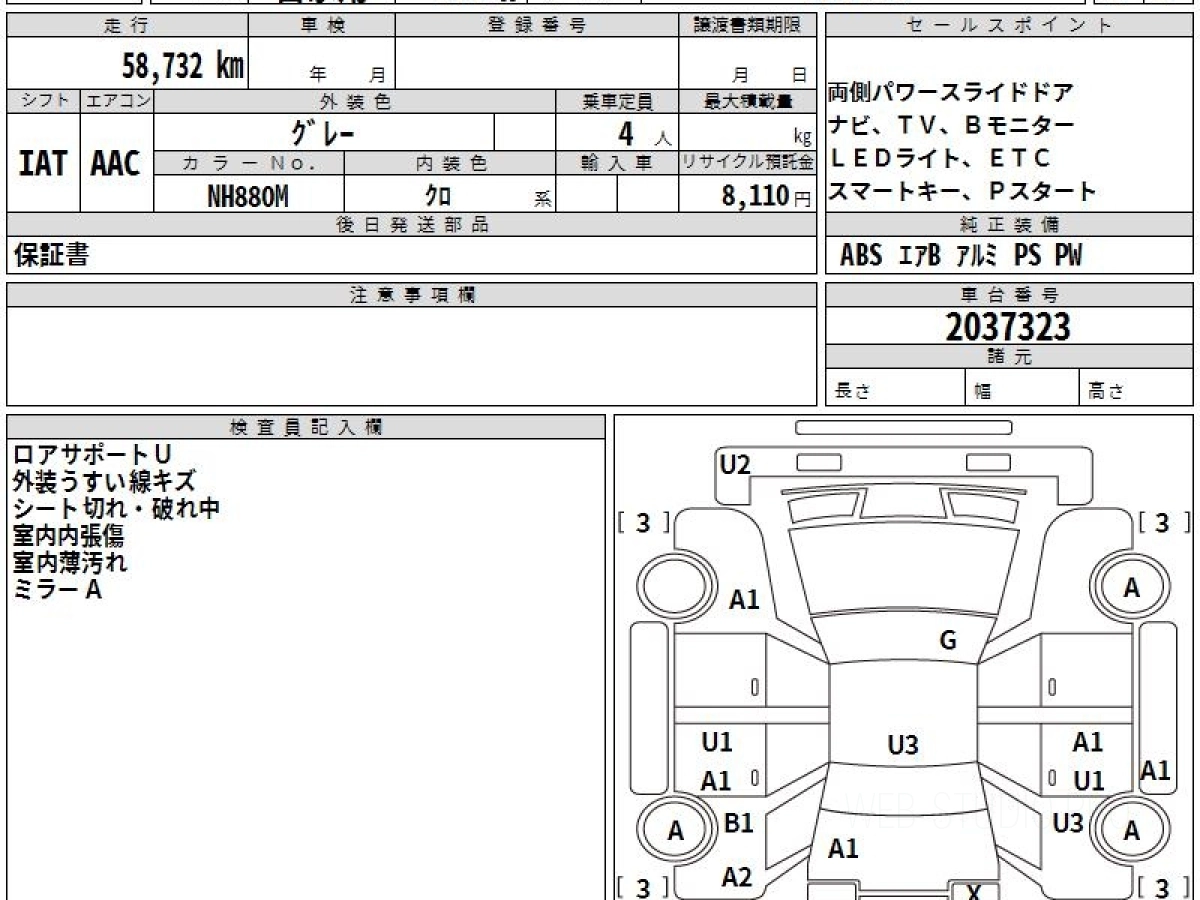Click the interior color クロ
Screen dimensions: 1200x900
(438, 196)
